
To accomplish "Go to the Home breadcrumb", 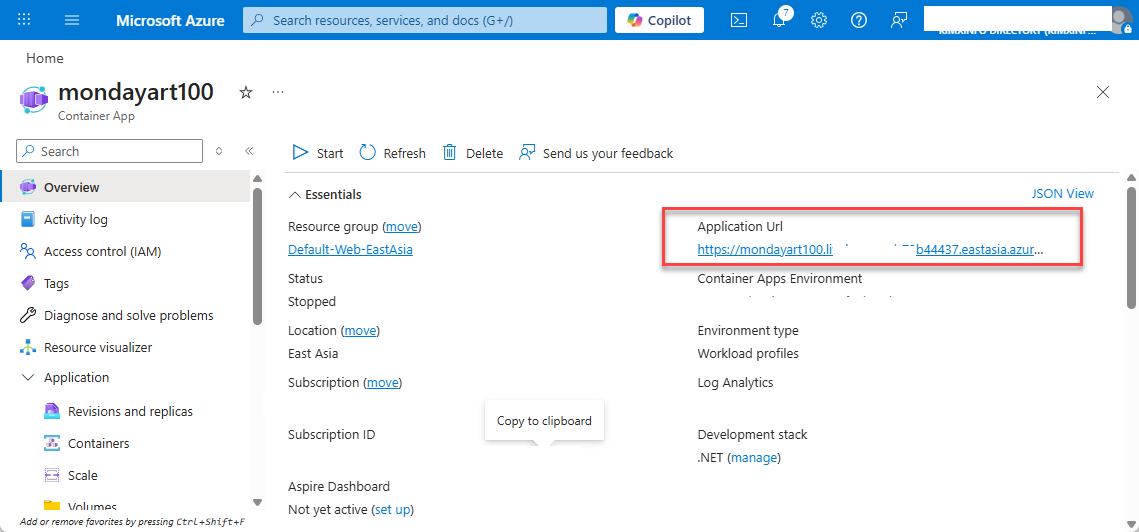I will point(45,58).
